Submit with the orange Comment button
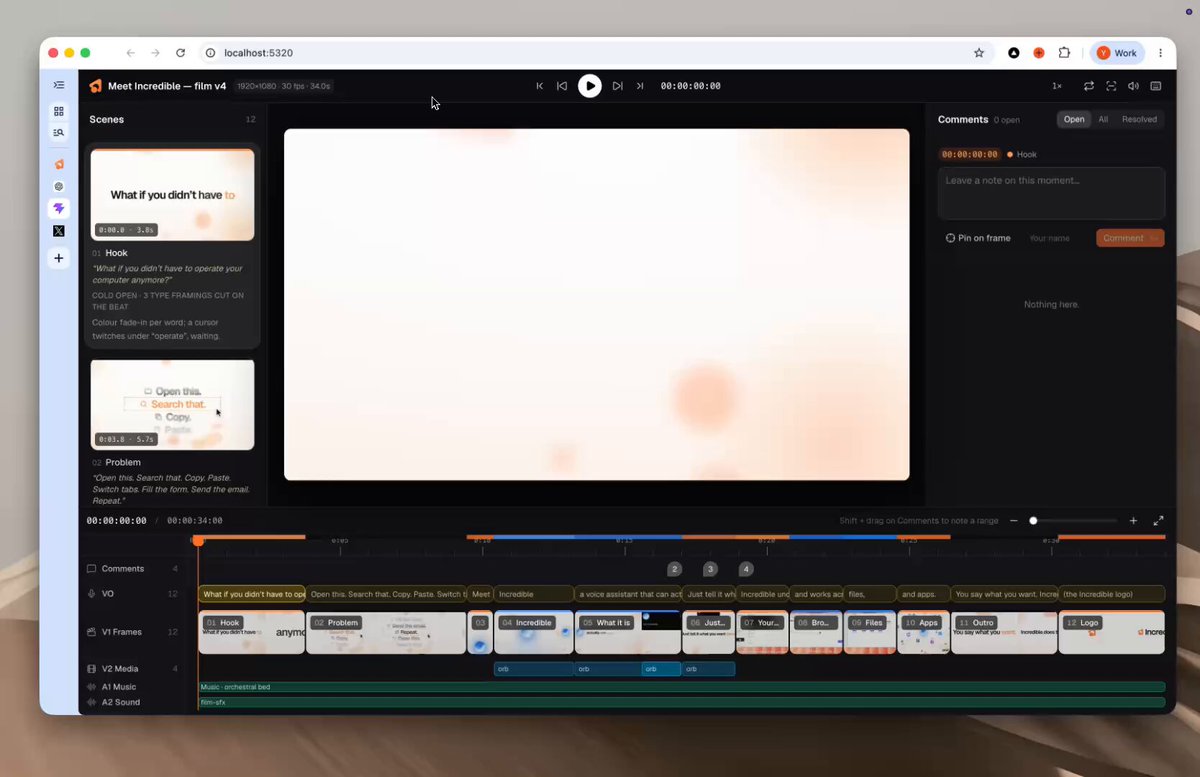Screen dimensions: 1200x777 coord(1130,238)
